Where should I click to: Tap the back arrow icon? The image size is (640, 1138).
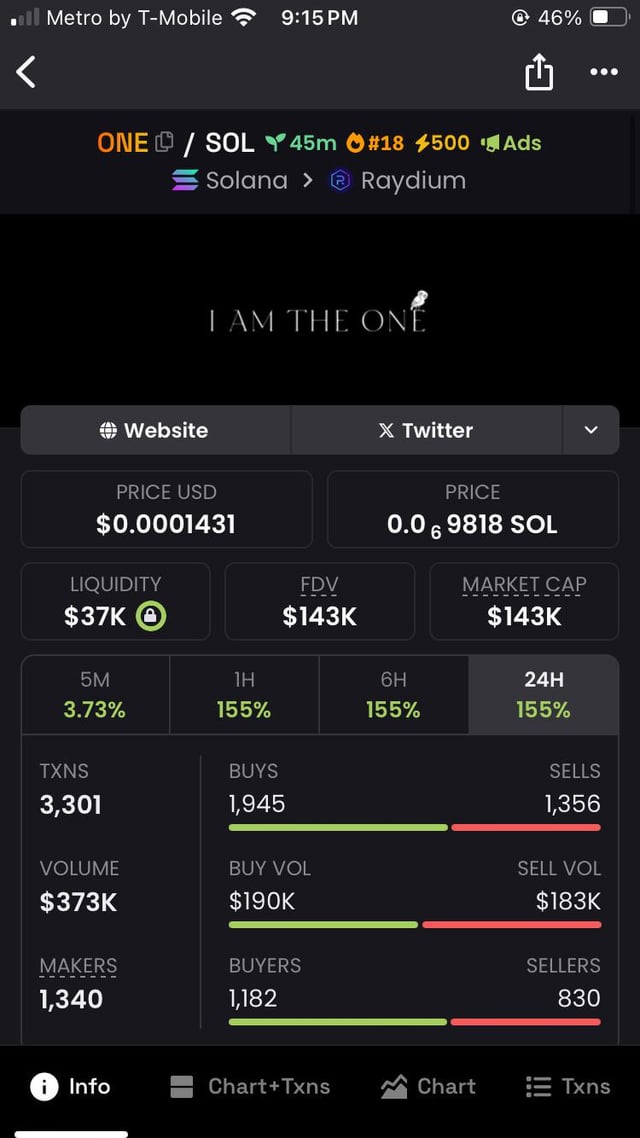pos(27,71)
